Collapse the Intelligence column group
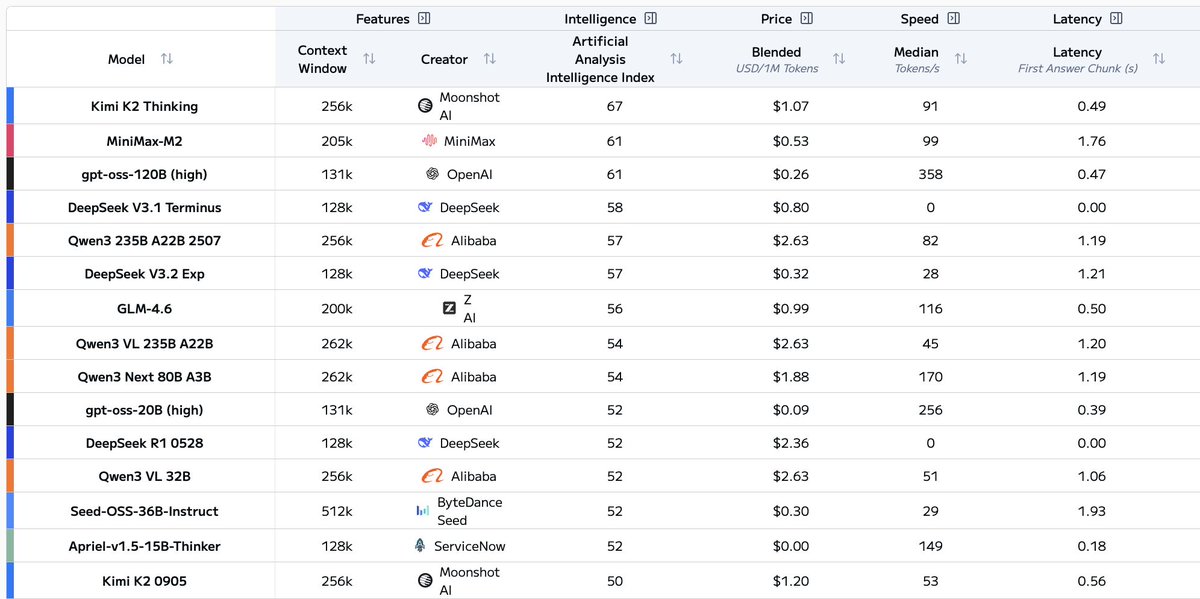 (651, 18)
